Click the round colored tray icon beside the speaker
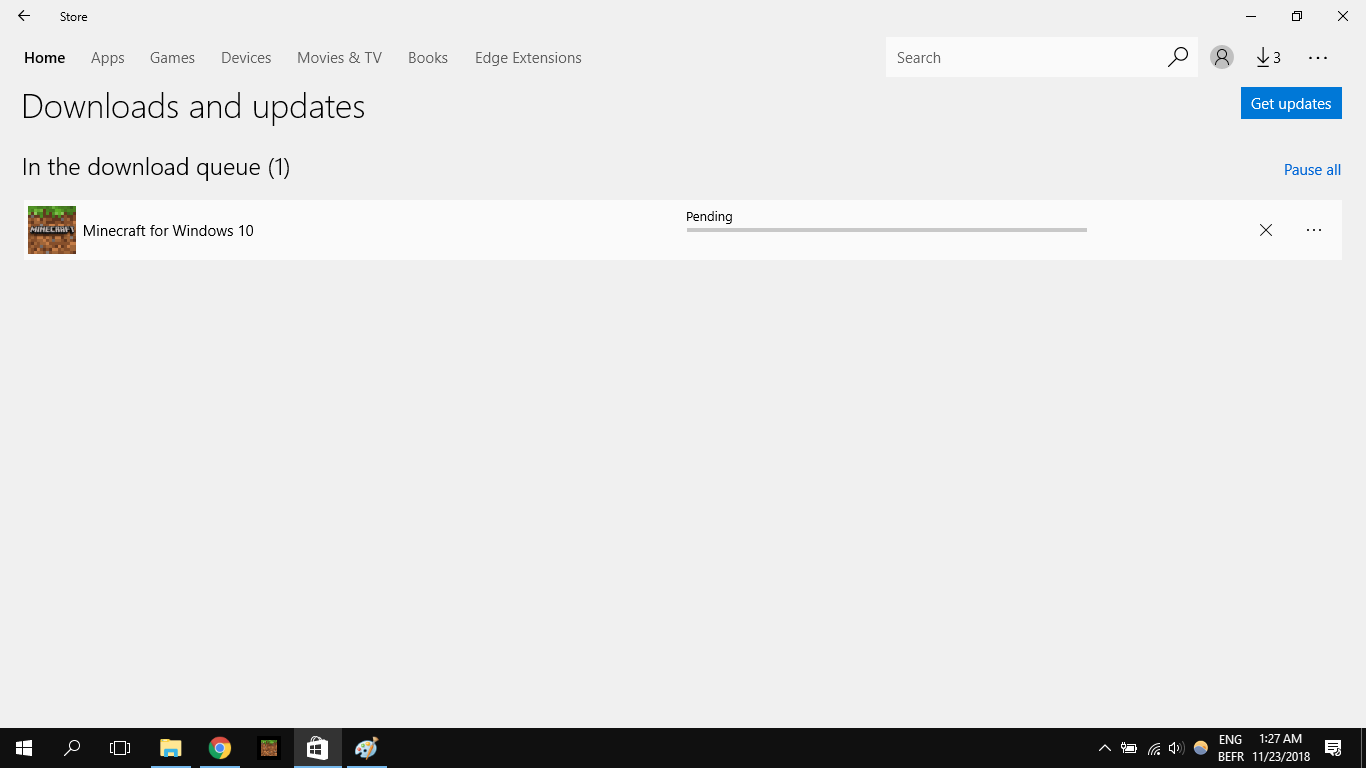Screen dimensions: 1366x768 click(x=1201, y=748)
